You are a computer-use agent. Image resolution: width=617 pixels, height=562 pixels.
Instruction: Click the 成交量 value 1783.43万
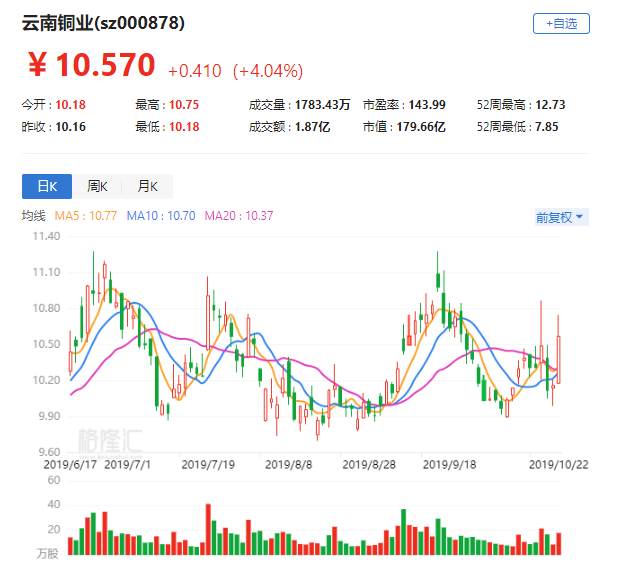(x=322, y=105)
